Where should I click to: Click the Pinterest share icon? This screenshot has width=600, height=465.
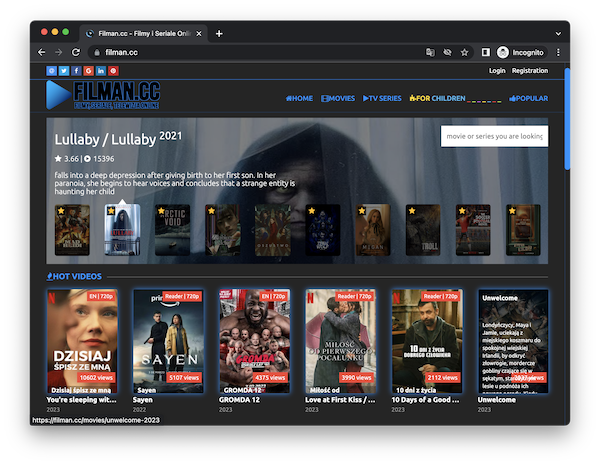tap(113, 71)
